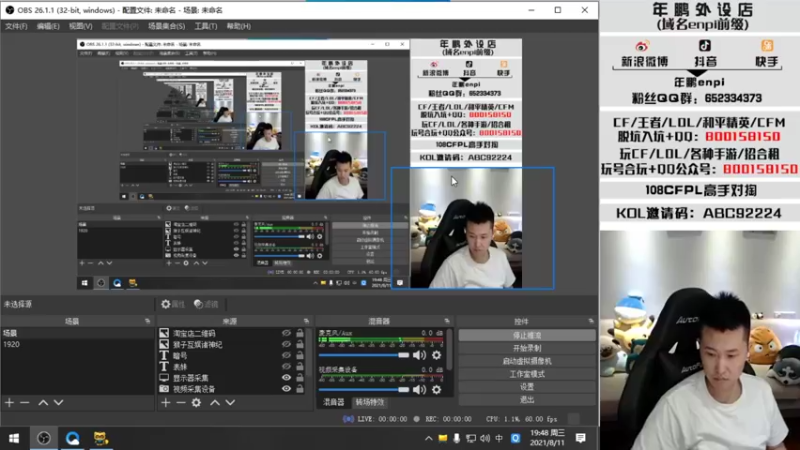Image resolution: width=800 pixels, height=450 pixels.
Task: Remove the selected scene with the minus icon
Action: pos(24,403)
